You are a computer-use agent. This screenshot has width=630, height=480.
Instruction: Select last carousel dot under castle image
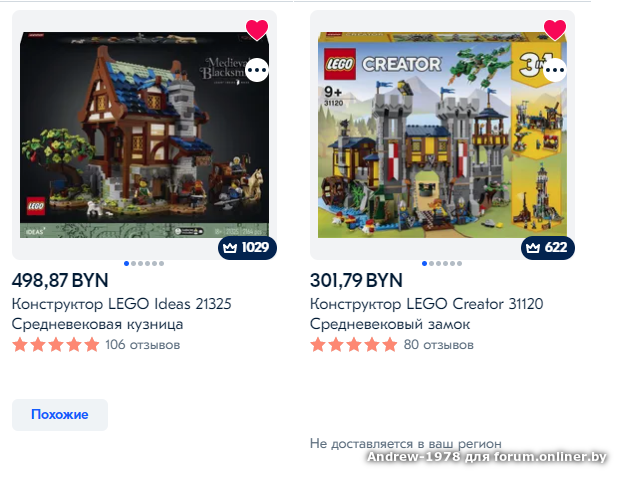point(459,263)
